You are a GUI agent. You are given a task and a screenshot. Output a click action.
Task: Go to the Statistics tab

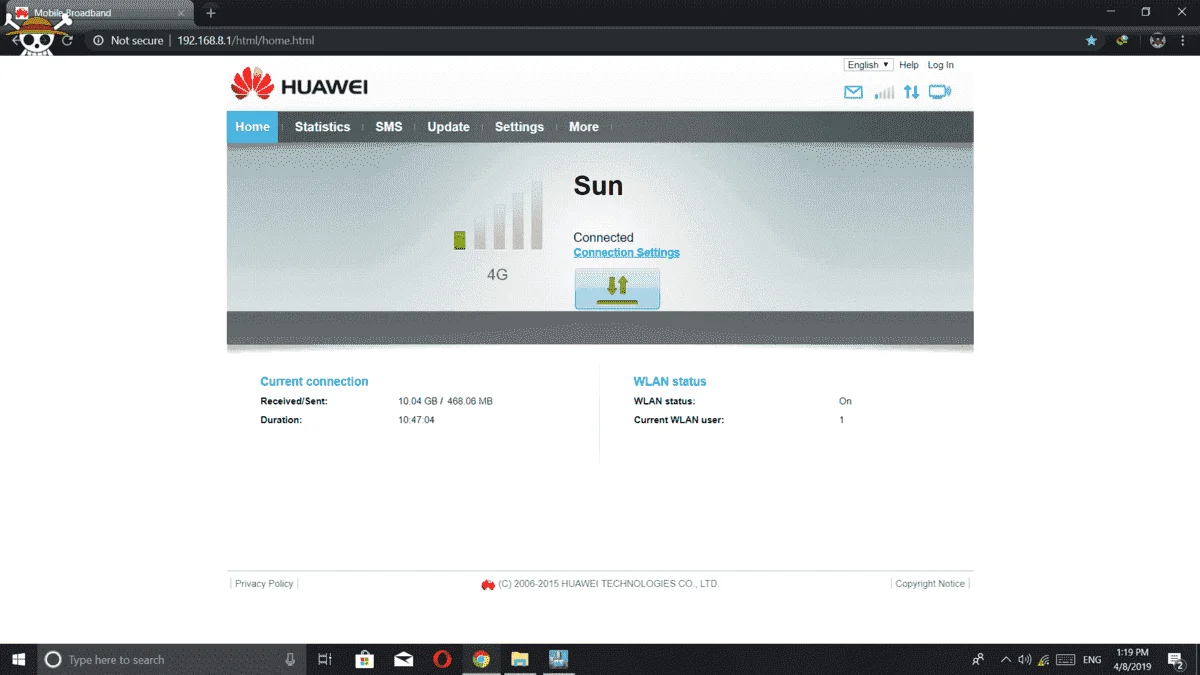[x=322, y=127]
